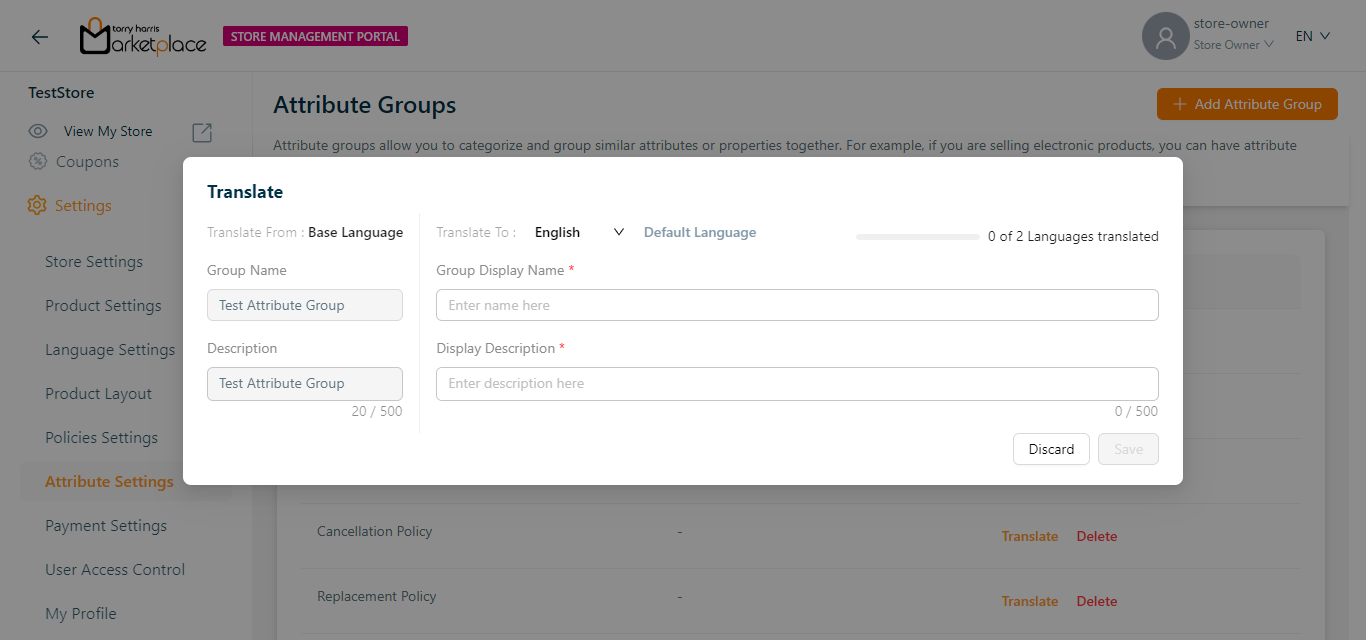
Task: Select Language Settings in the sidebar
Action: point(110,350)
